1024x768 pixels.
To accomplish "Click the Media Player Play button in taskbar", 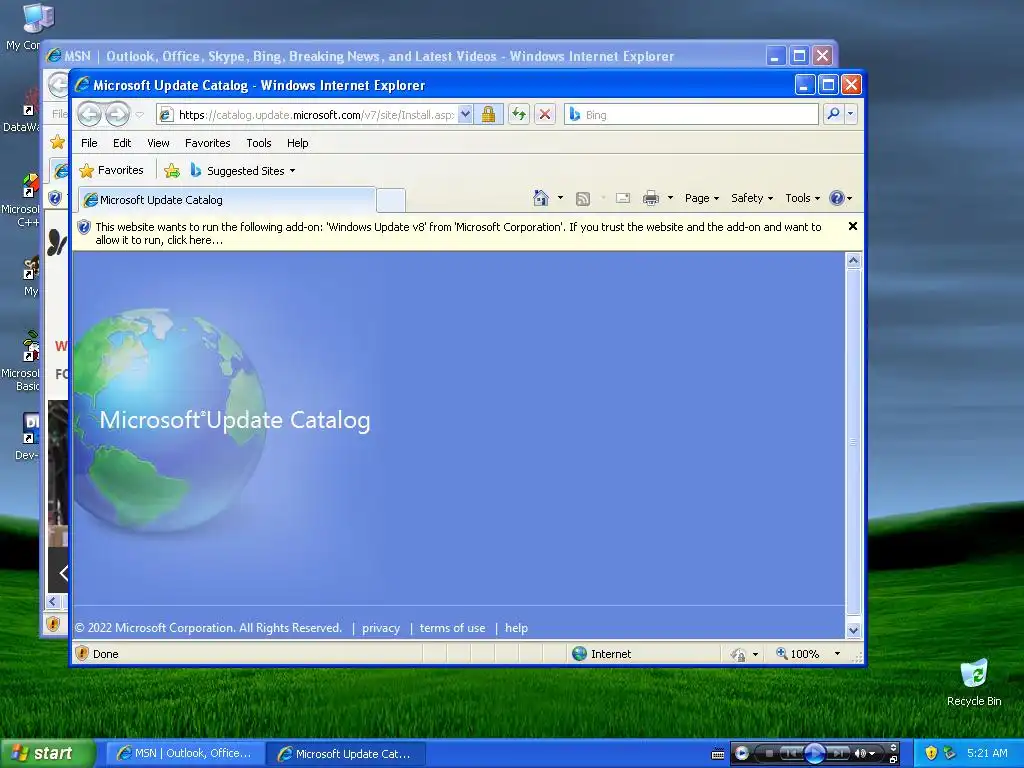I will coord(814,754).
